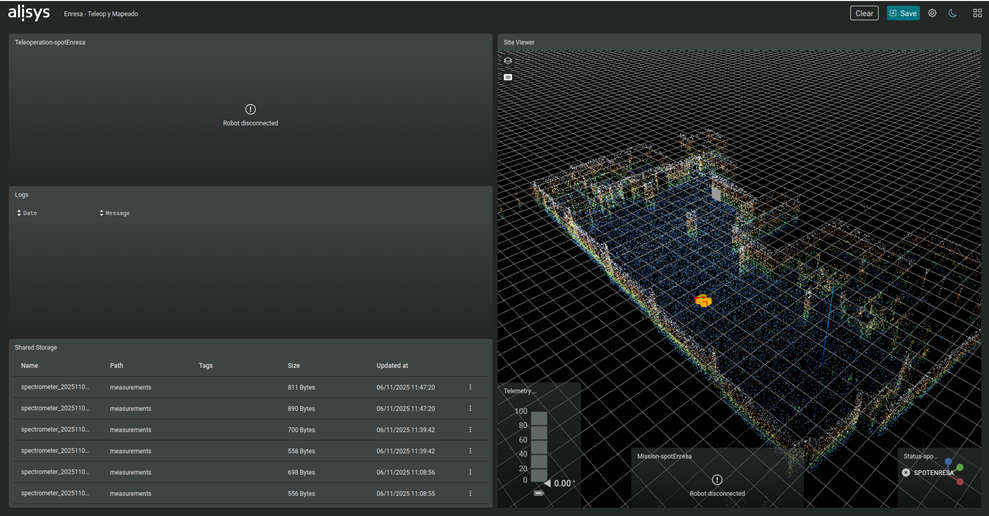
Task: Click the 558 Bytes size cell
Action: 301,451
